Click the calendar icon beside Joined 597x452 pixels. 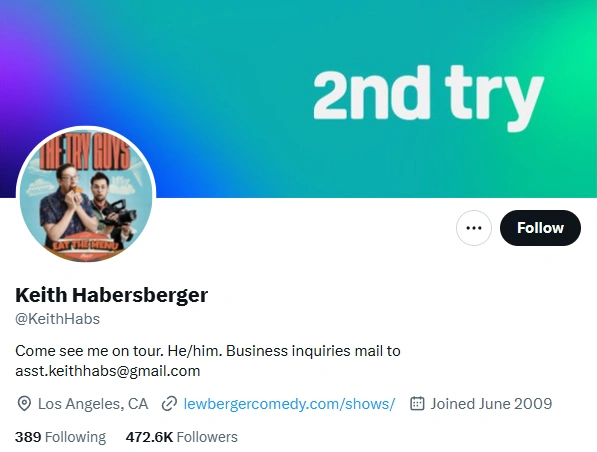point(417,404)
